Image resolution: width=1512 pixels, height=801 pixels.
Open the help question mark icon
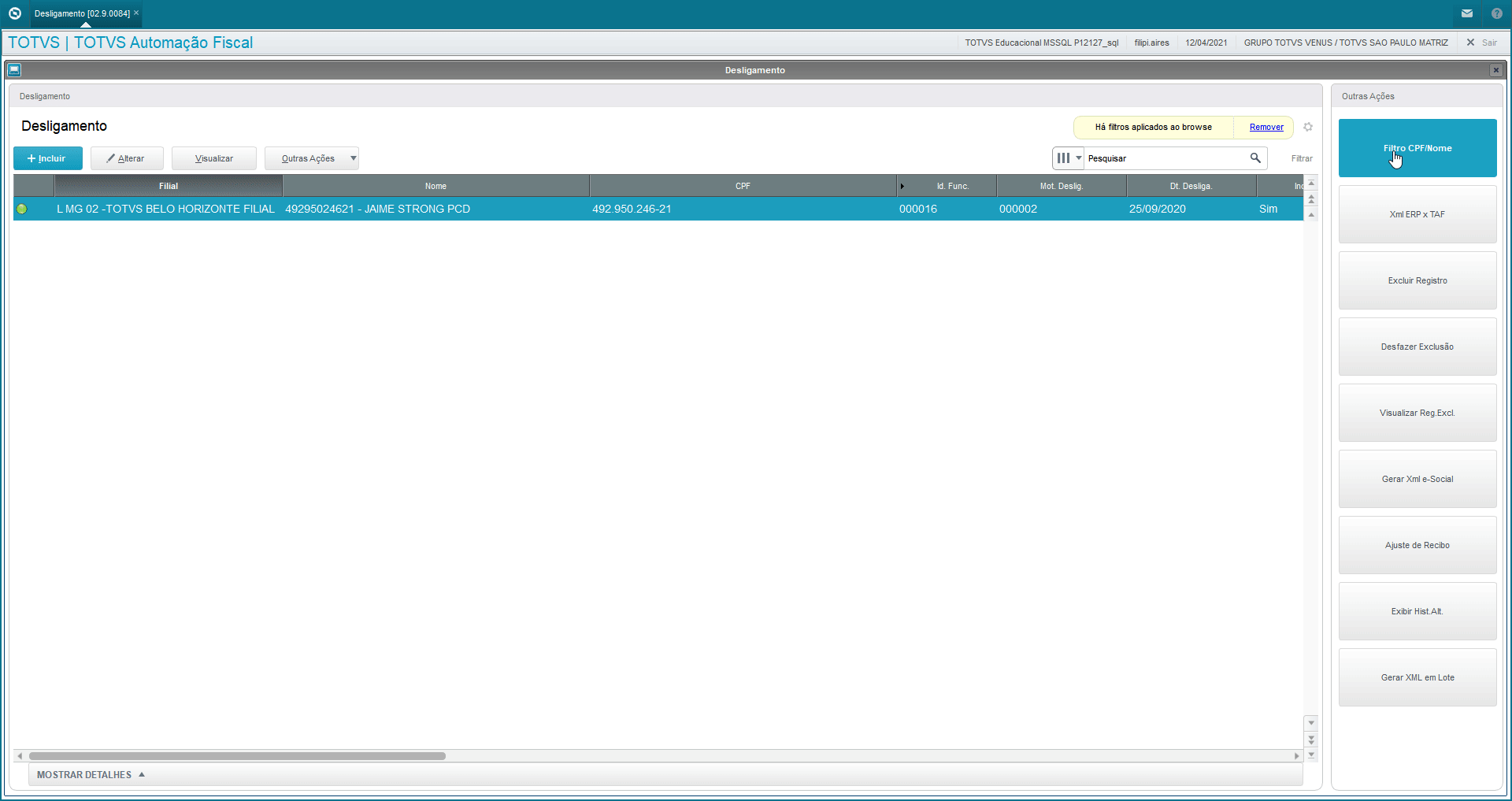(x=1496, y=13)
